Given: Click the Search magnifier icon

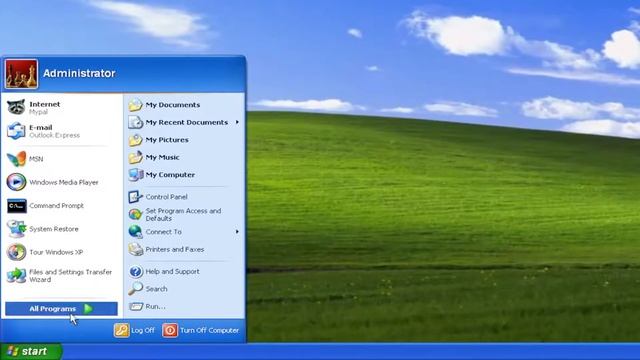Looking at the screenshot, I should pyautogui.click(x=136, y=289).
